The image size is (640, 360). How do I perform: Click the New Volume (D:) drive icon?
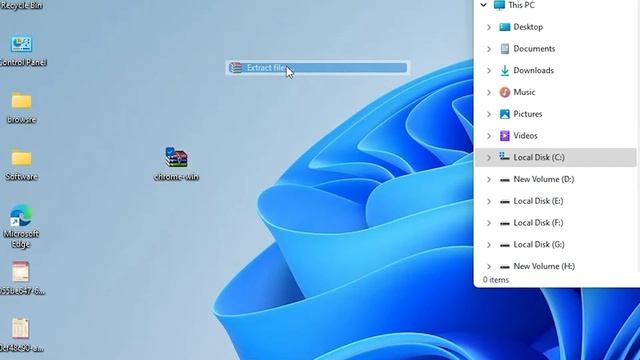pos(504,180)
